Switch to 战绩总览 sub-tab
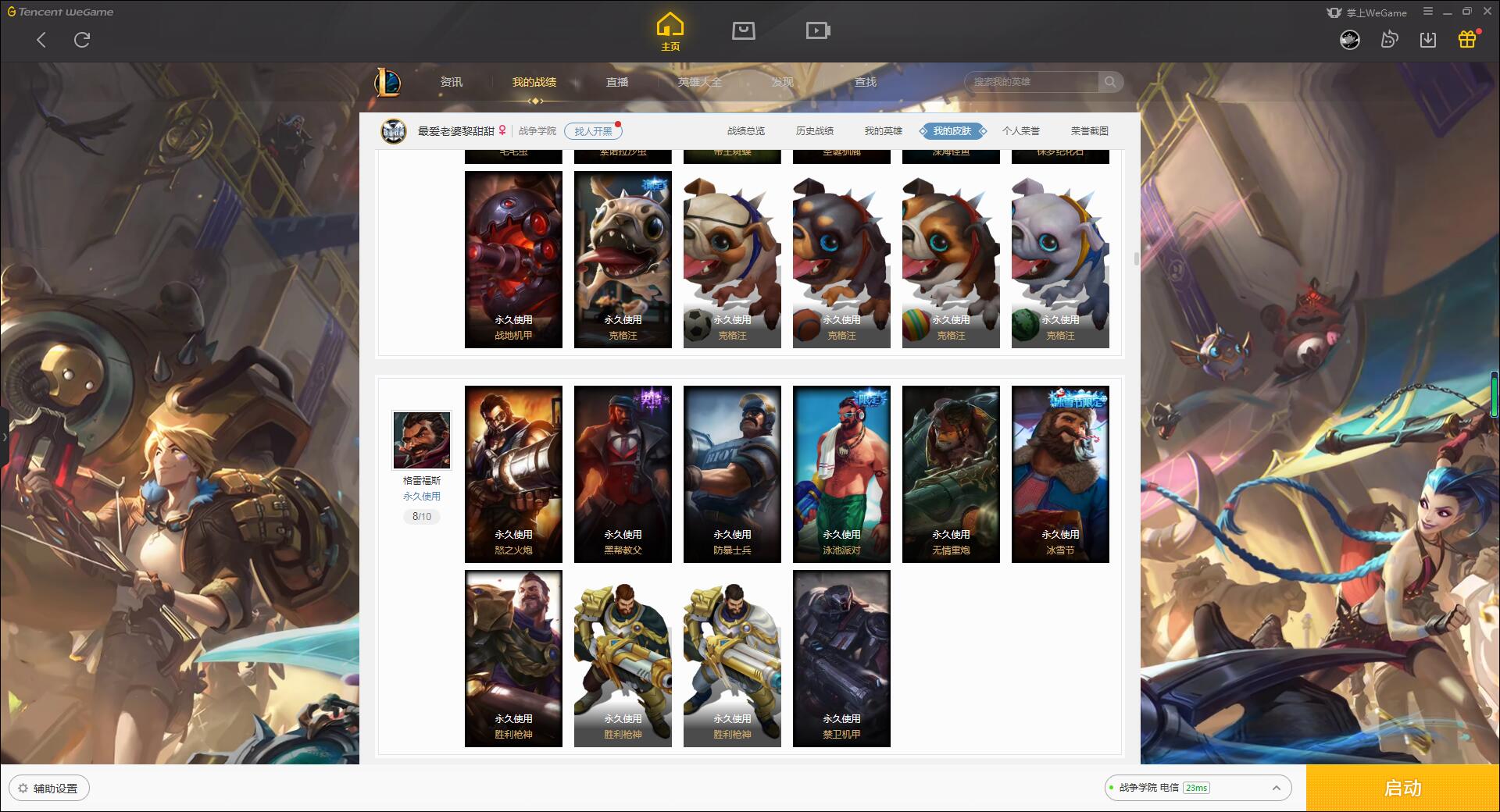 tap(746, 131)
